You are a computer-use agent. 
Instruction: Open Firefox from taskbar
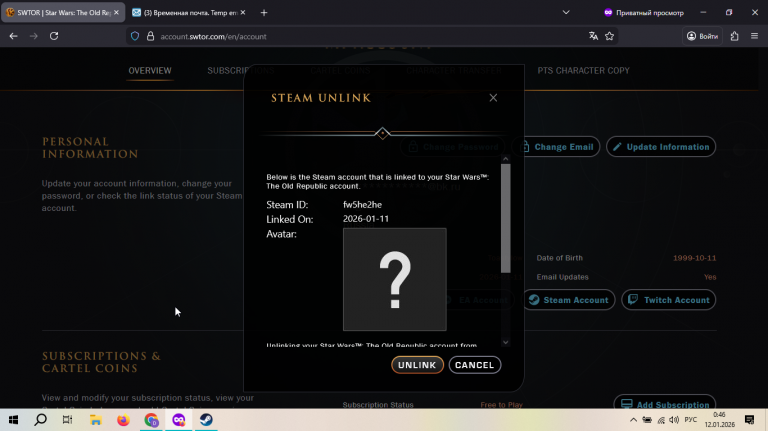point(123,420)
